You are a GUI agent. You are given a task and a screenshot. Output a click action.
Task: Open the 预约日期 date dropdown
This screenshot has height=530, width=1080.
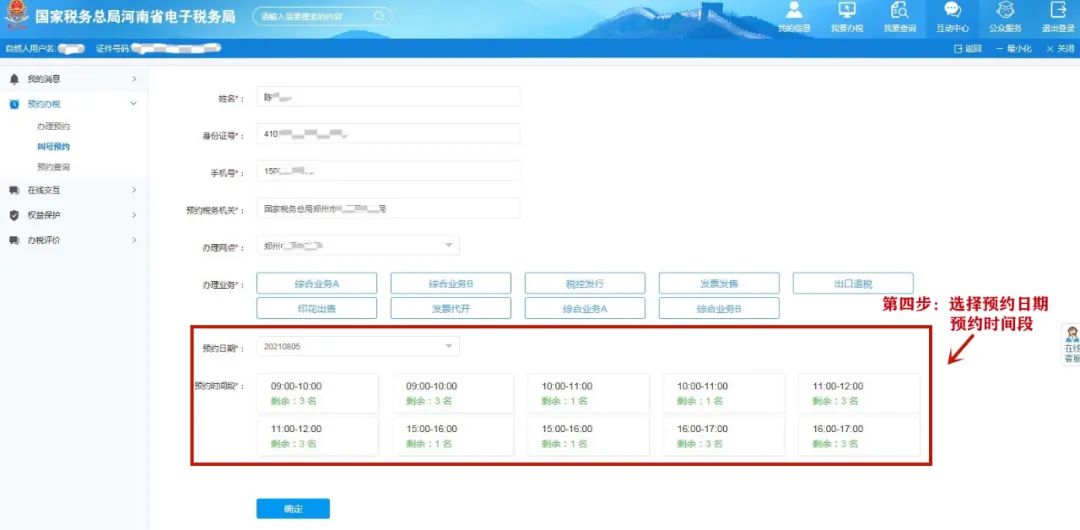pos(358,346)
